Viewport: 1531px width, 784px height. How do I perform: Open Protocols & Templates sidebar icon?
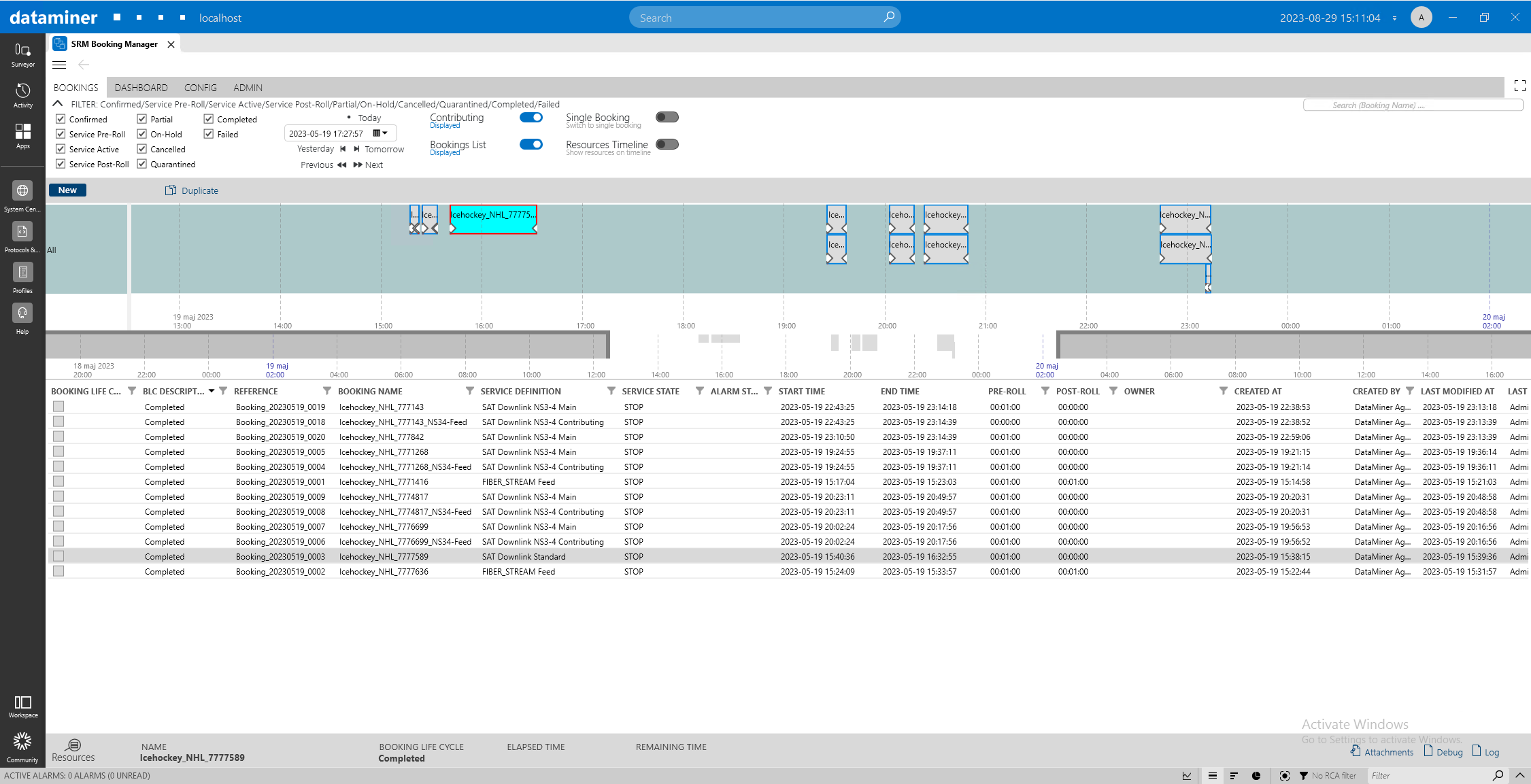(x=22, y=237)
